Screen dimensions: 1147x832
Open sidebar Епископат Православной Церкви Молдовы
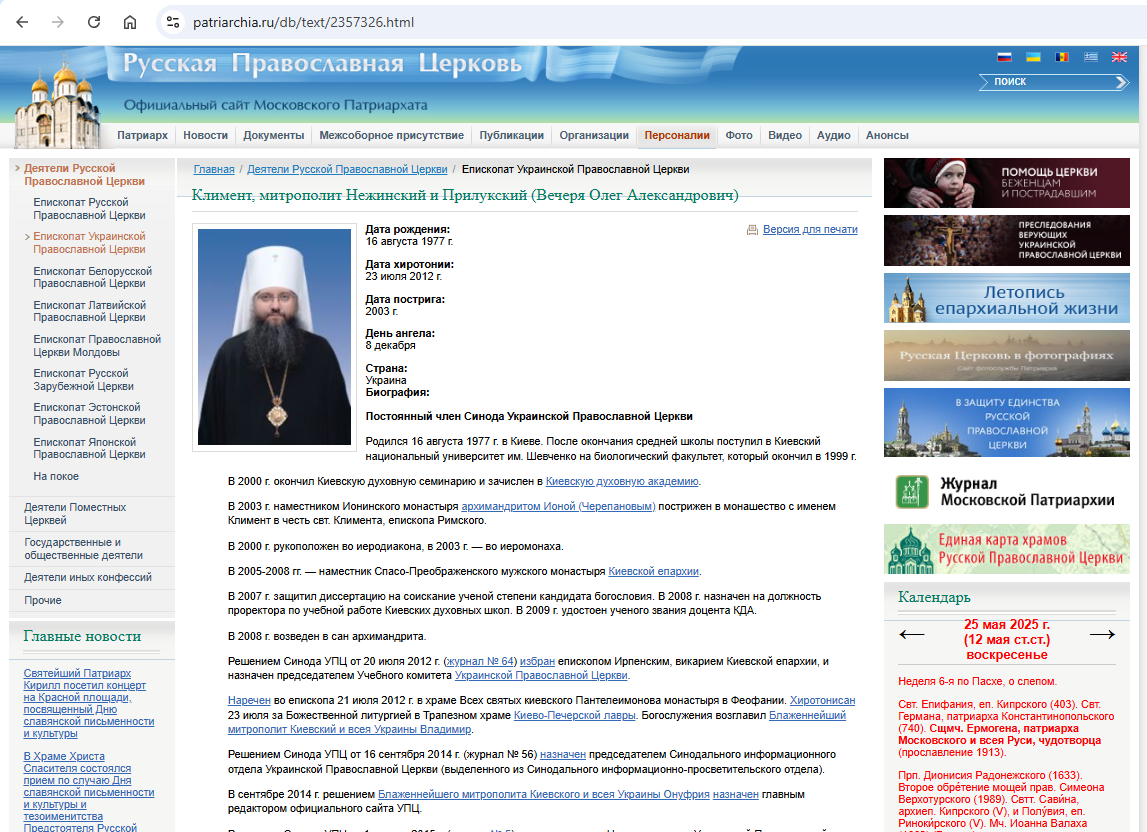(97, 345)
